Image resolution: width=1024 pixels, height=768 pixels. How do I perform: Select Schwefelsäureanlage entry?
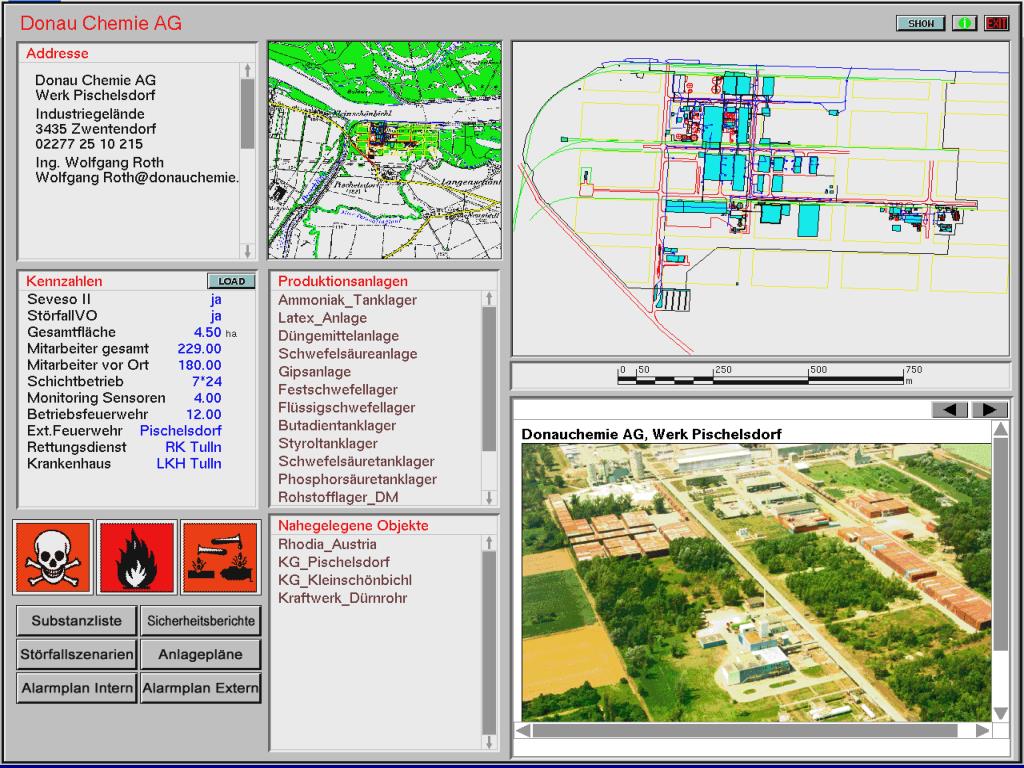347,354
